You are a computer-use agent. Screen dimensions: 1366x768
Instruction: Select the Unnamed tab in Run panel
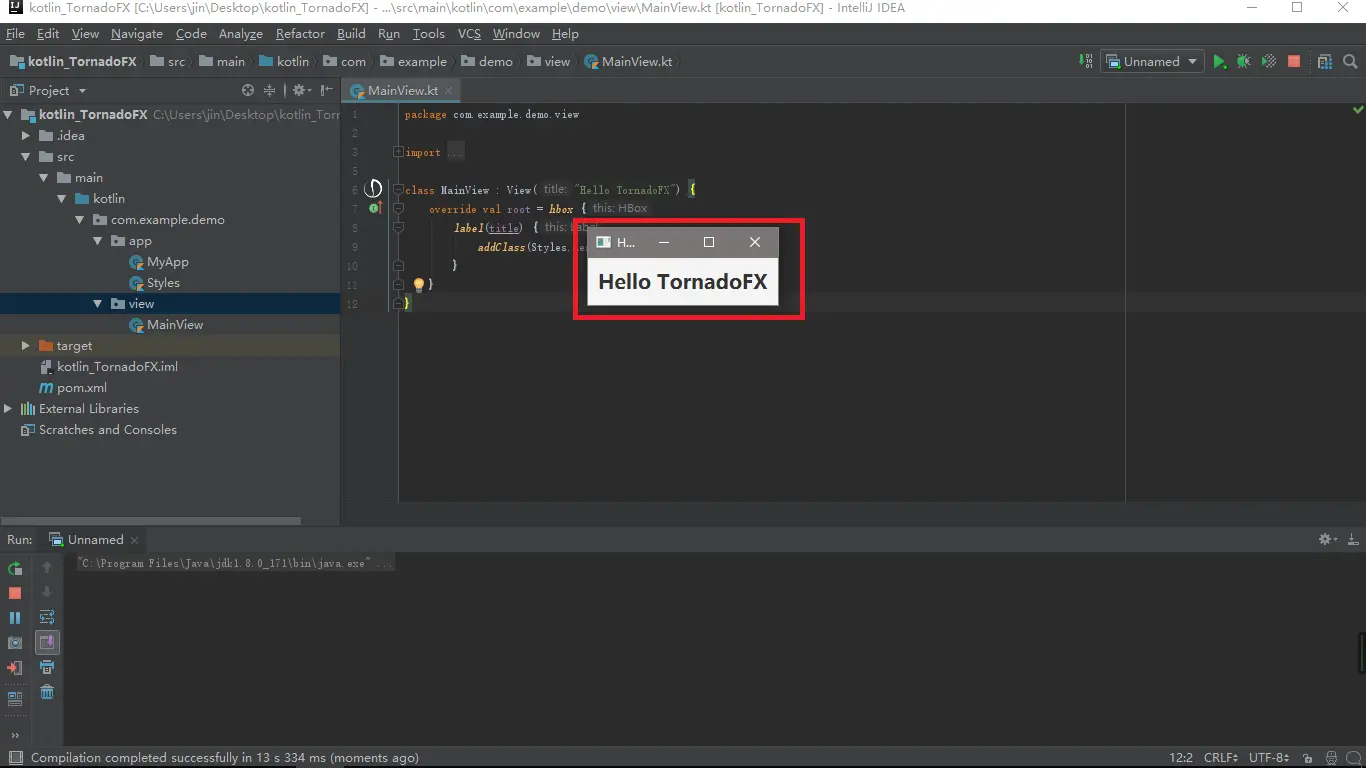pyautogui.click(x=95, y=539)
